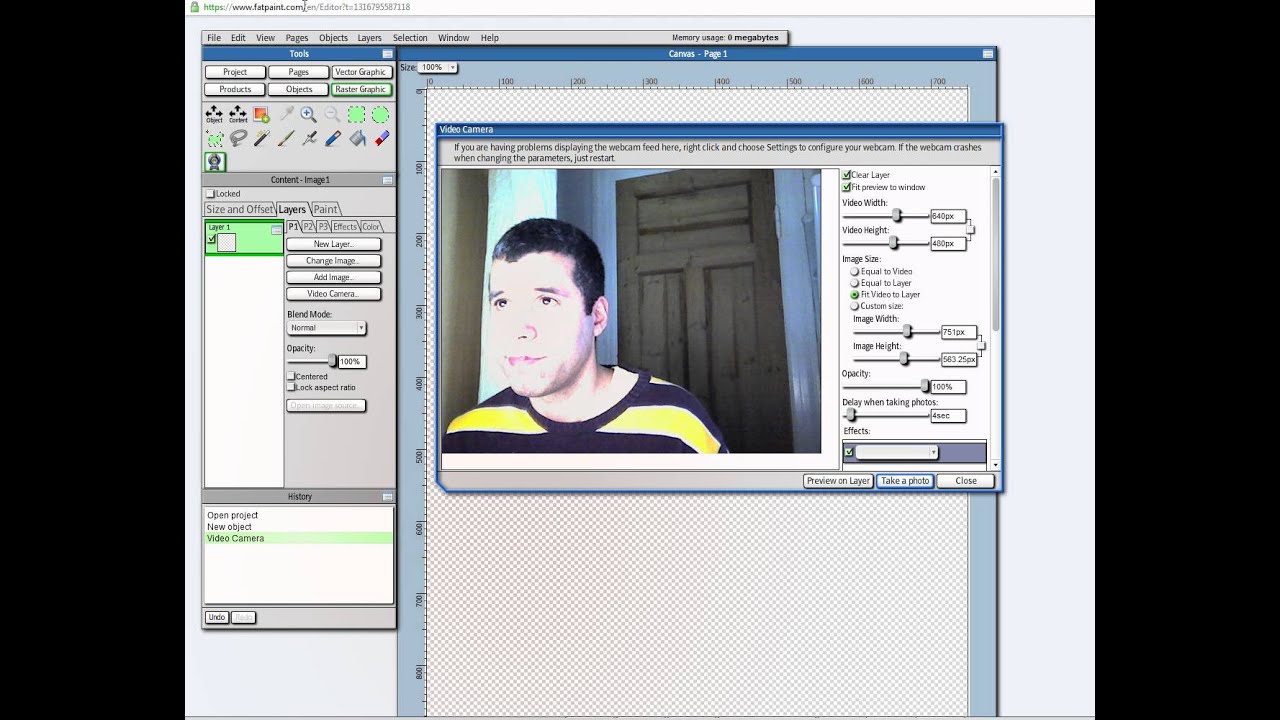Open the Objects menu
The height and width of the screenshot is (720, 1280).
point(333,38)
